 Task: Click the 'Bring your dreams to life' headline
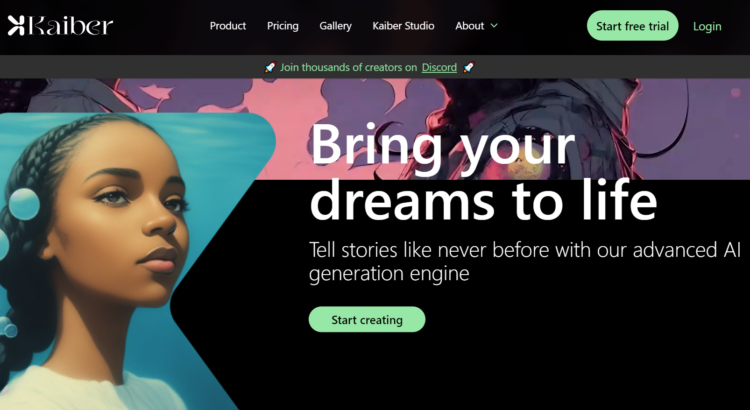[x=483, y=170]
